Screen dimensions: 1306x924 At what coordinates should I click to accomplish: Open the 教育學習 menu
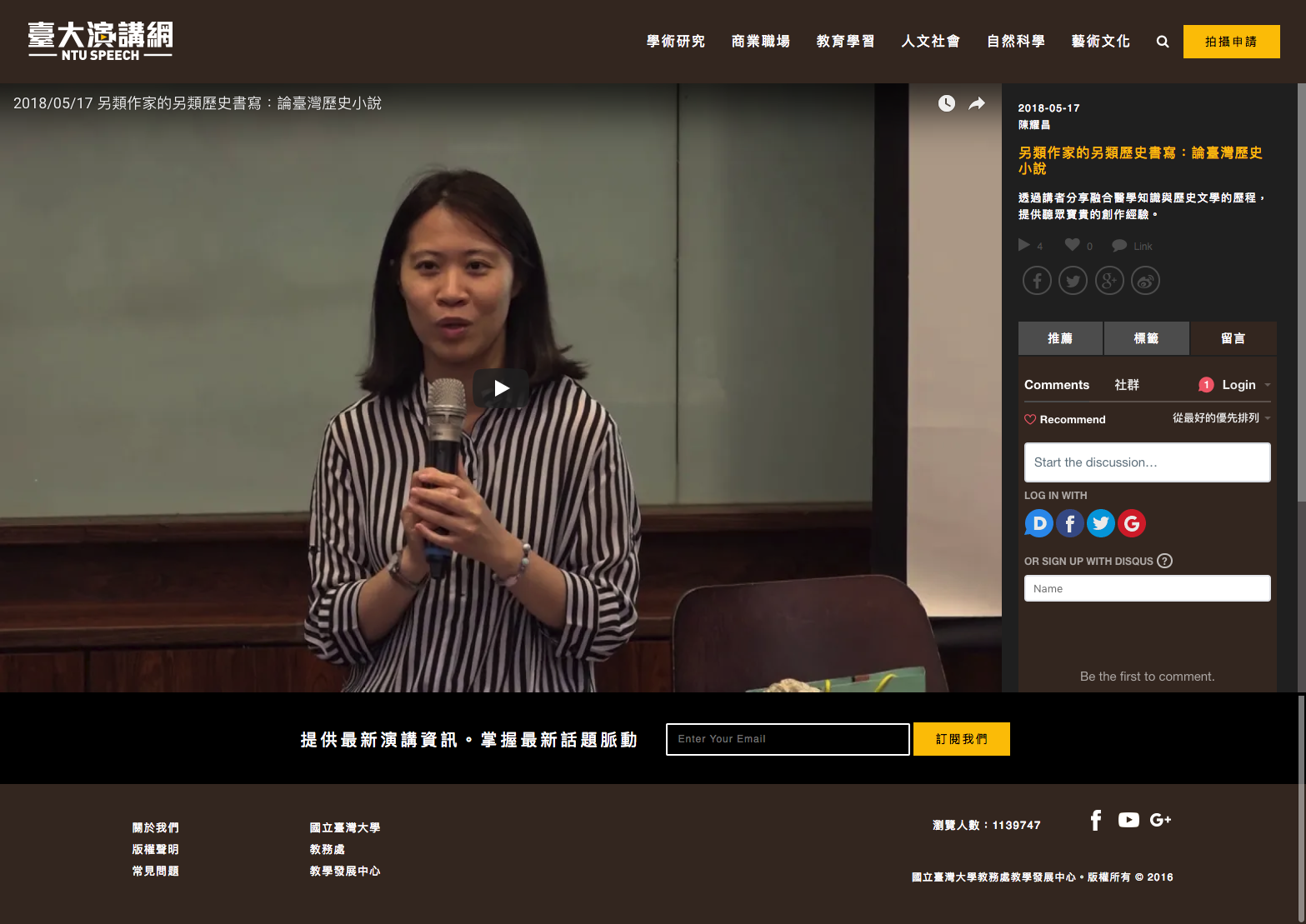coord(846,42)
